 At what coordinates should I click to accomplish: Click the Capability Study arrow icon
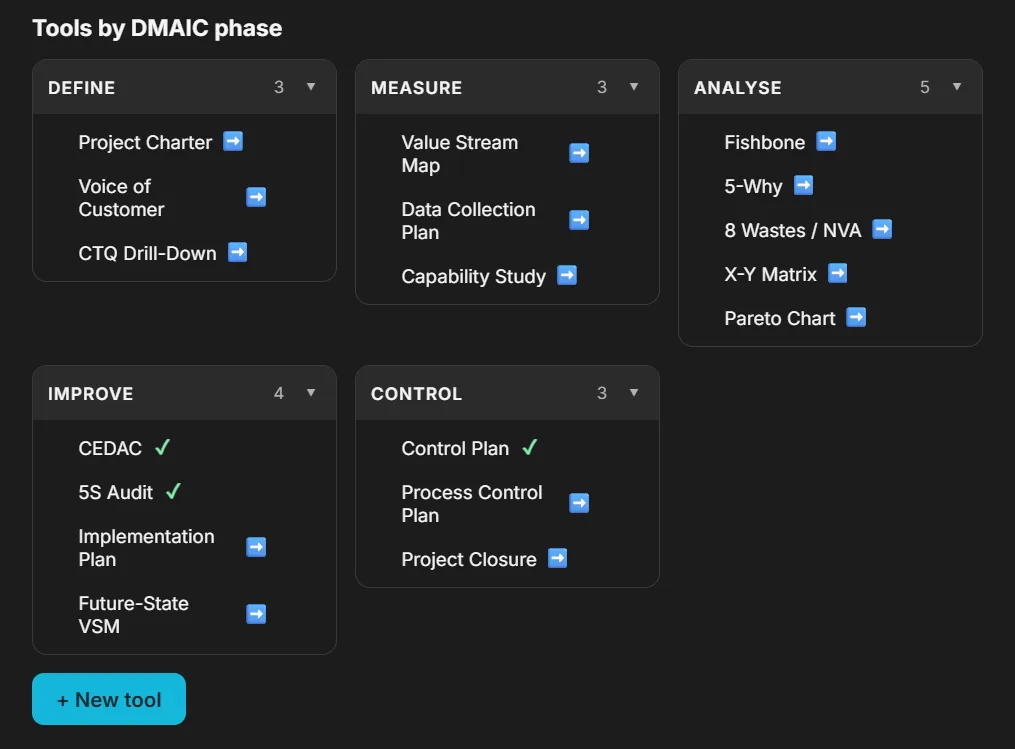[x=567, y=275]
